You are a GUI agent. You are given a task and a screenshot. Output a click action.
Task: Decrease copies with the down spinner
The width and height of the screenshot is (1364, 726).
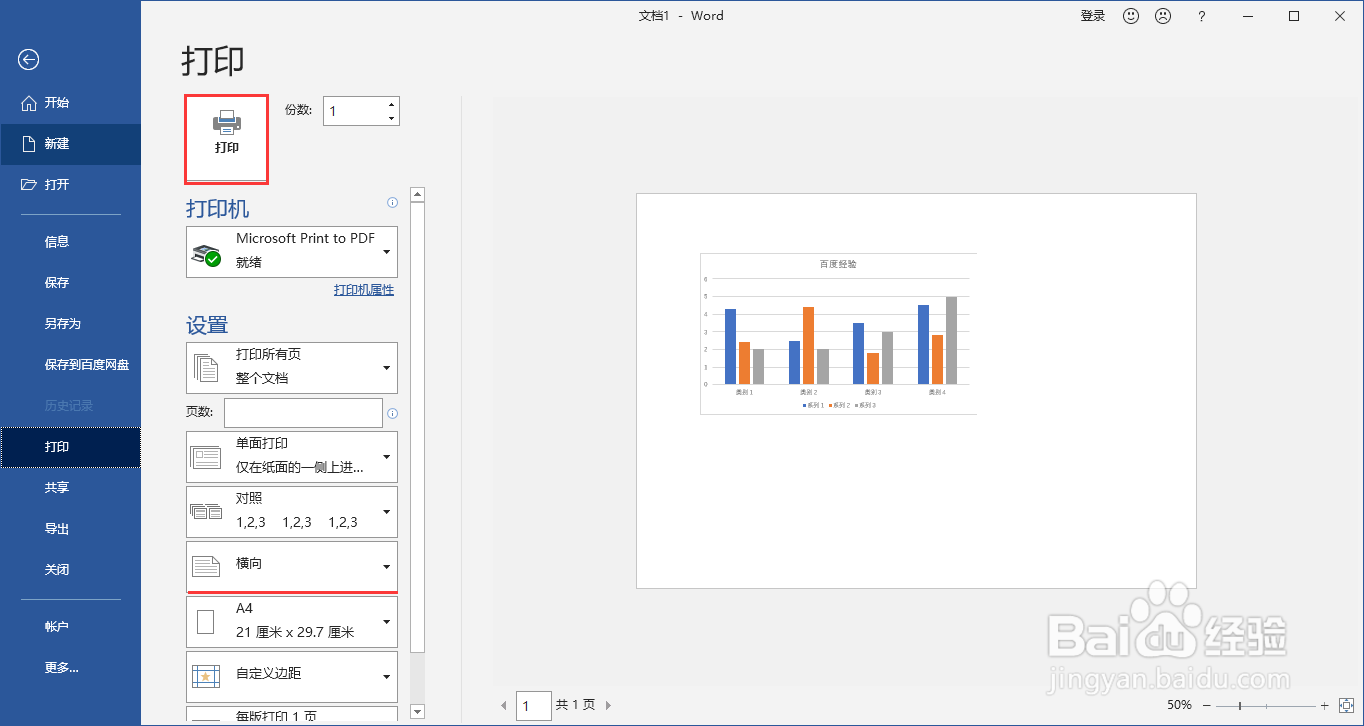coord(391,118)
